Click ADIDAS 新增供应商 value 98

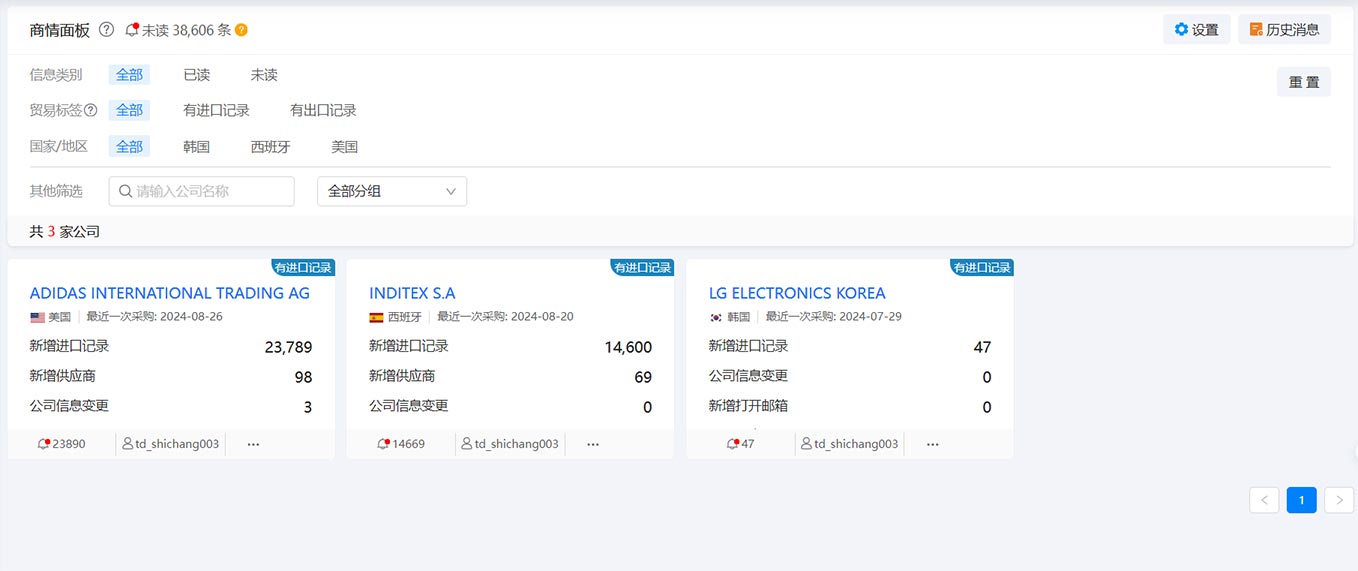pyautogui.click(x=303, y=377)
